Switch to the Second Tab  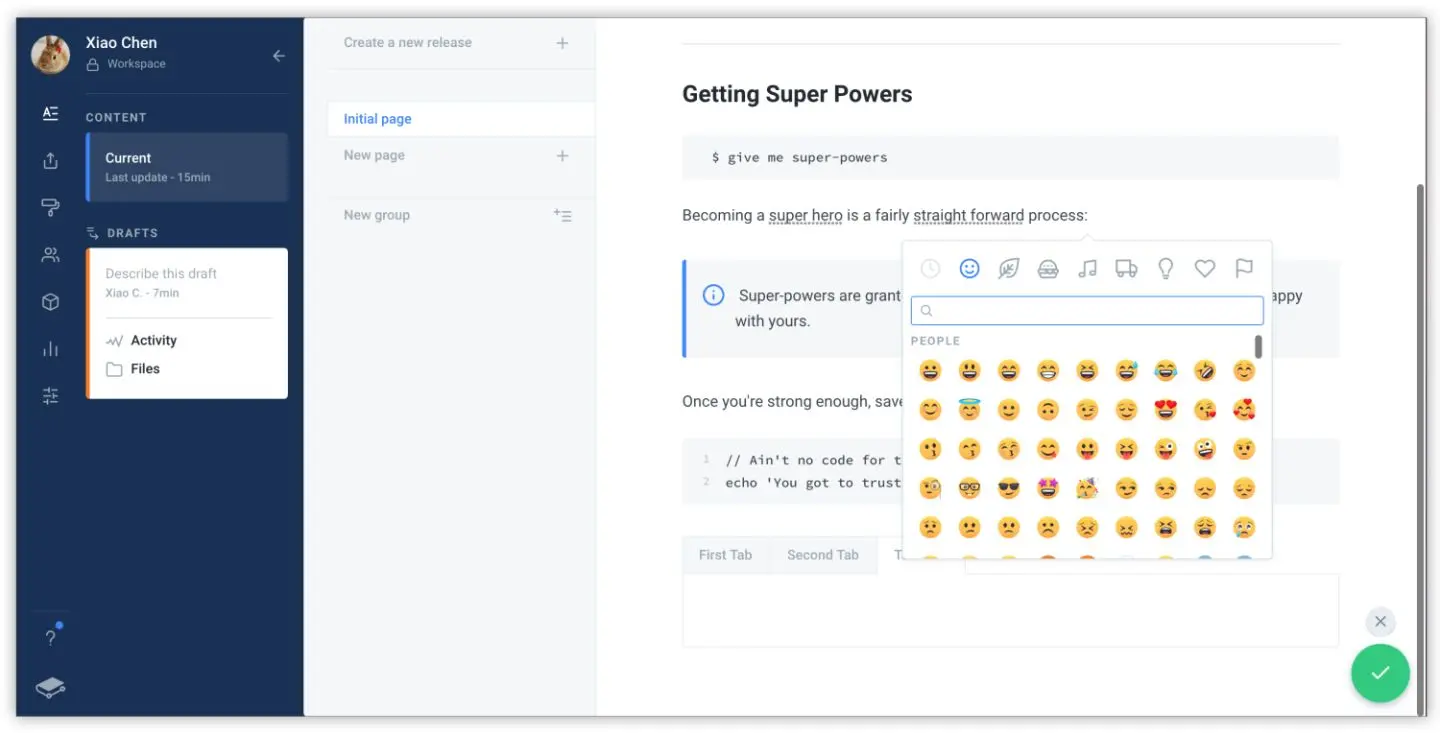tap(822, 555)
